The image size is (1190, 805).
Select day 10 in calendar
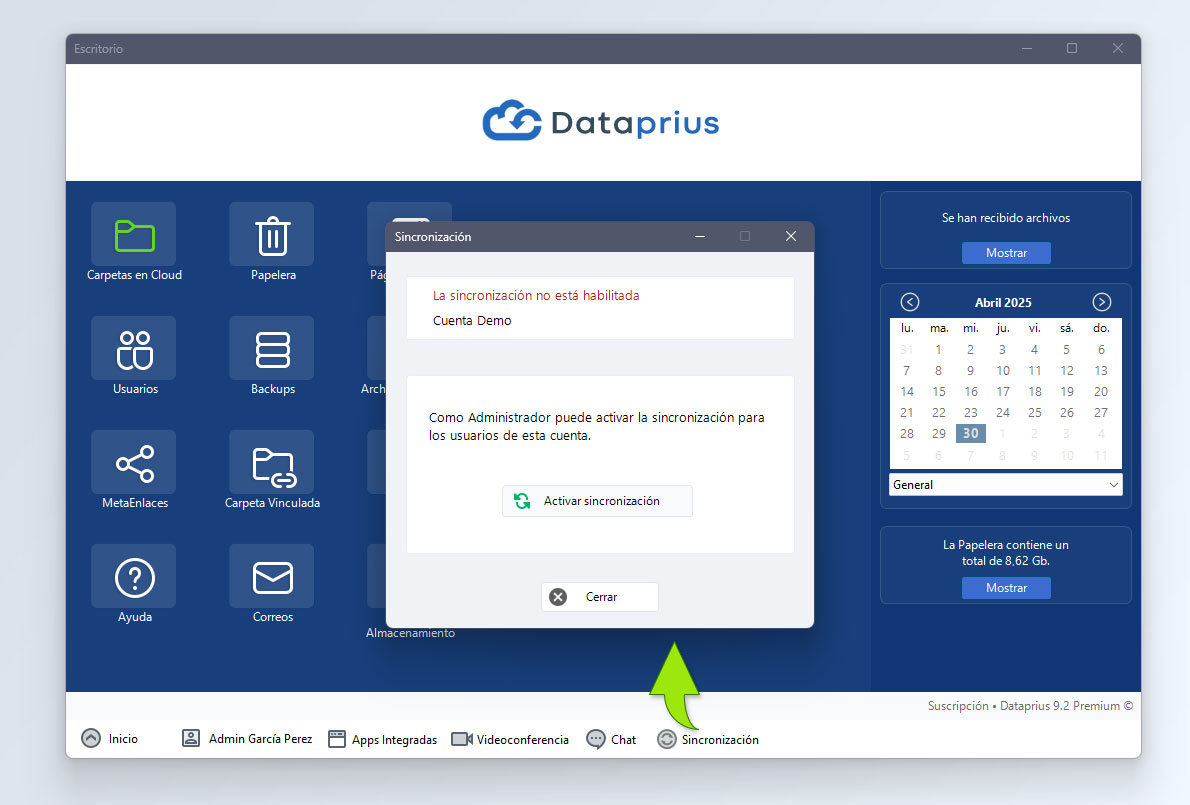(1003, 371)
